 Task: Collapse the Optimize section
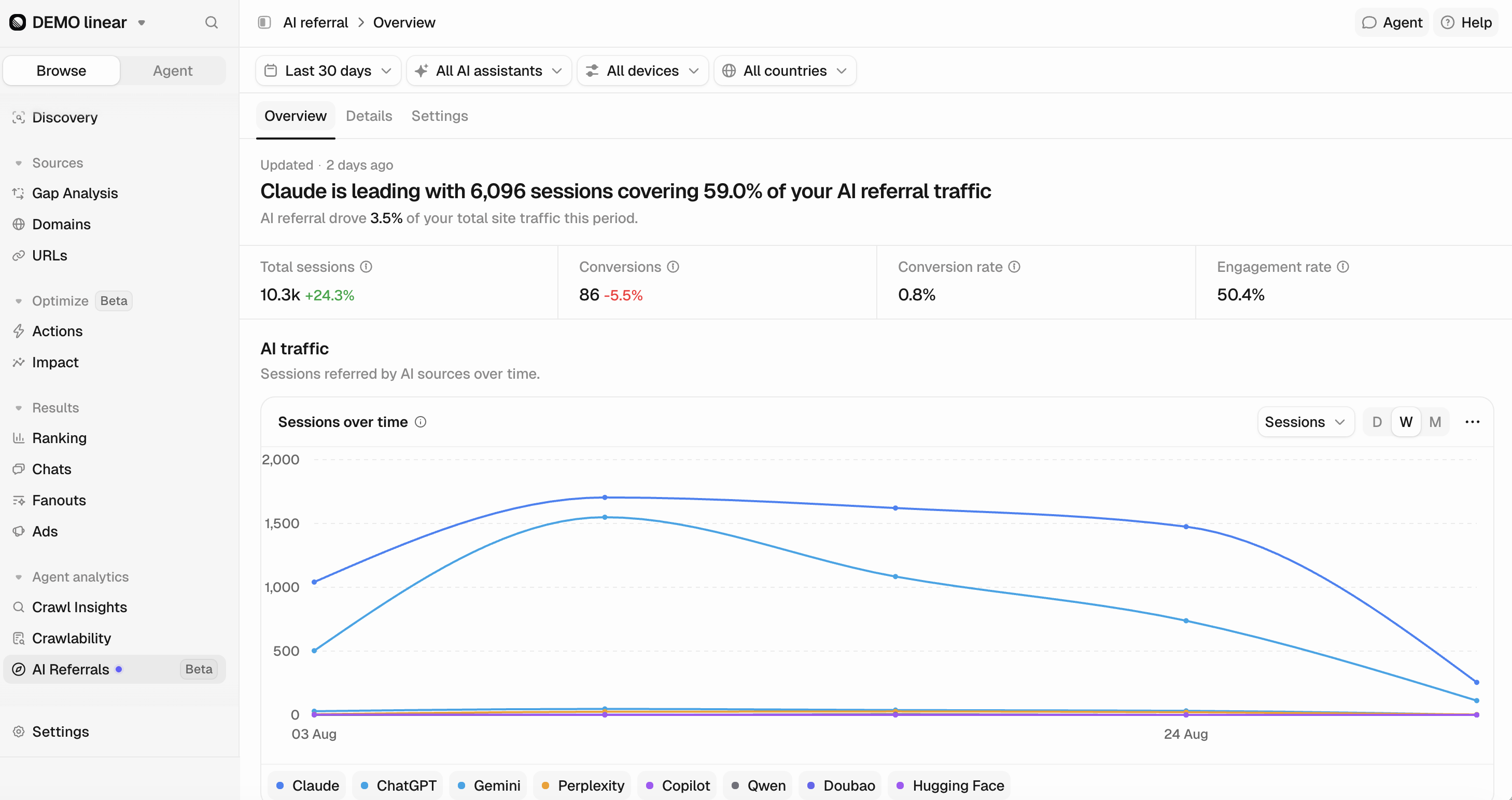[18, 301]
